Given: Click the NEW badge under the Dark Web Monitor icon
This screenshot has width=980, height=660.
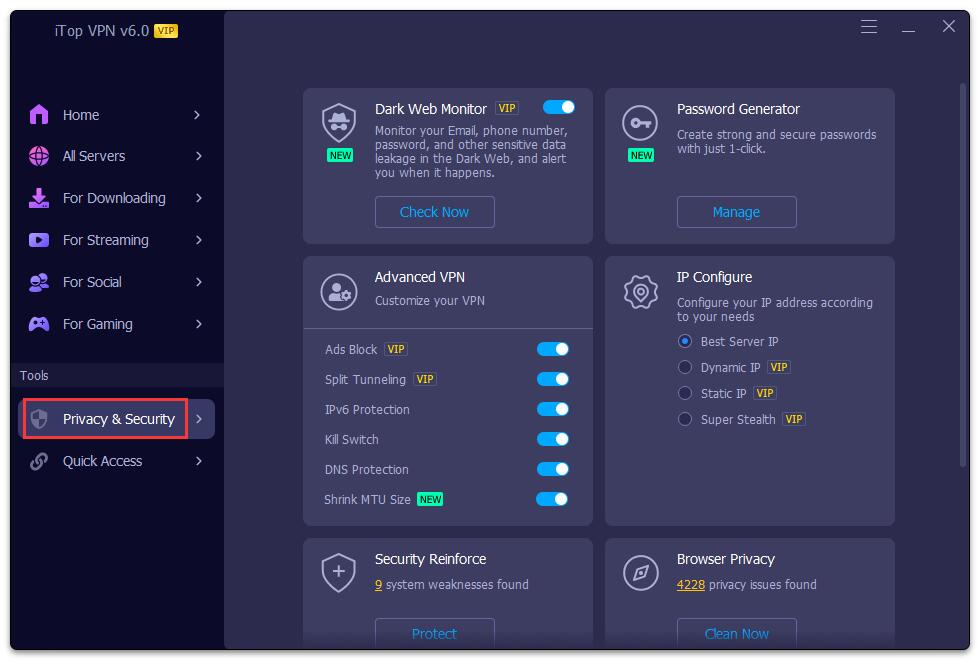Looking at the screenshot, I should tap(340, 156).
